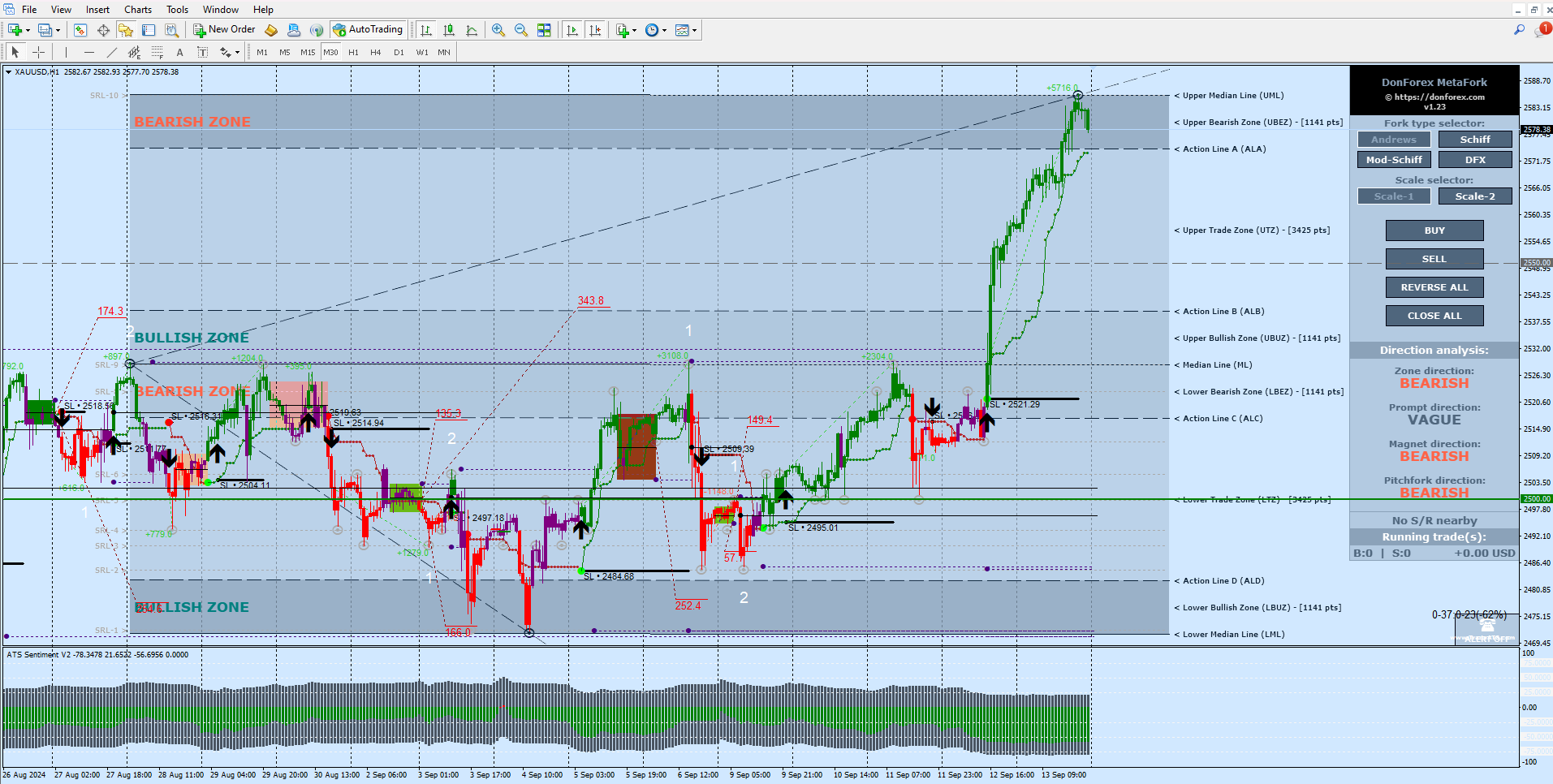Click the BUY button in MetaFork panel

(1434, 230)
